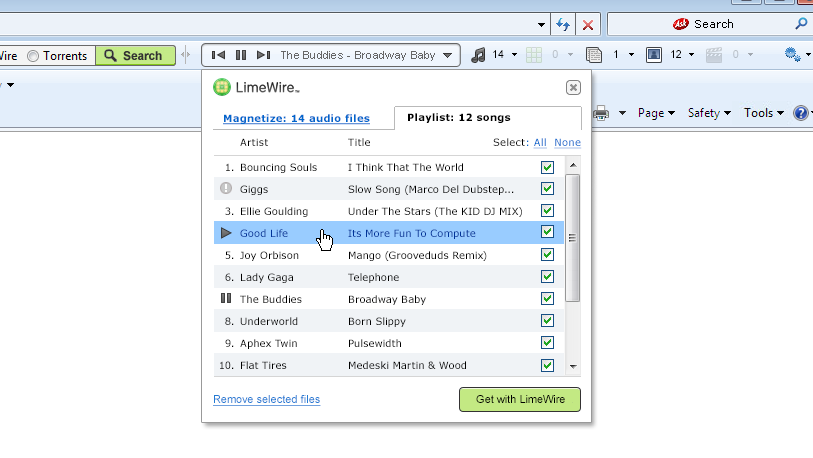
Task: Select Ellie Goulding Under The Stars row
Action: tap(389, 211)
